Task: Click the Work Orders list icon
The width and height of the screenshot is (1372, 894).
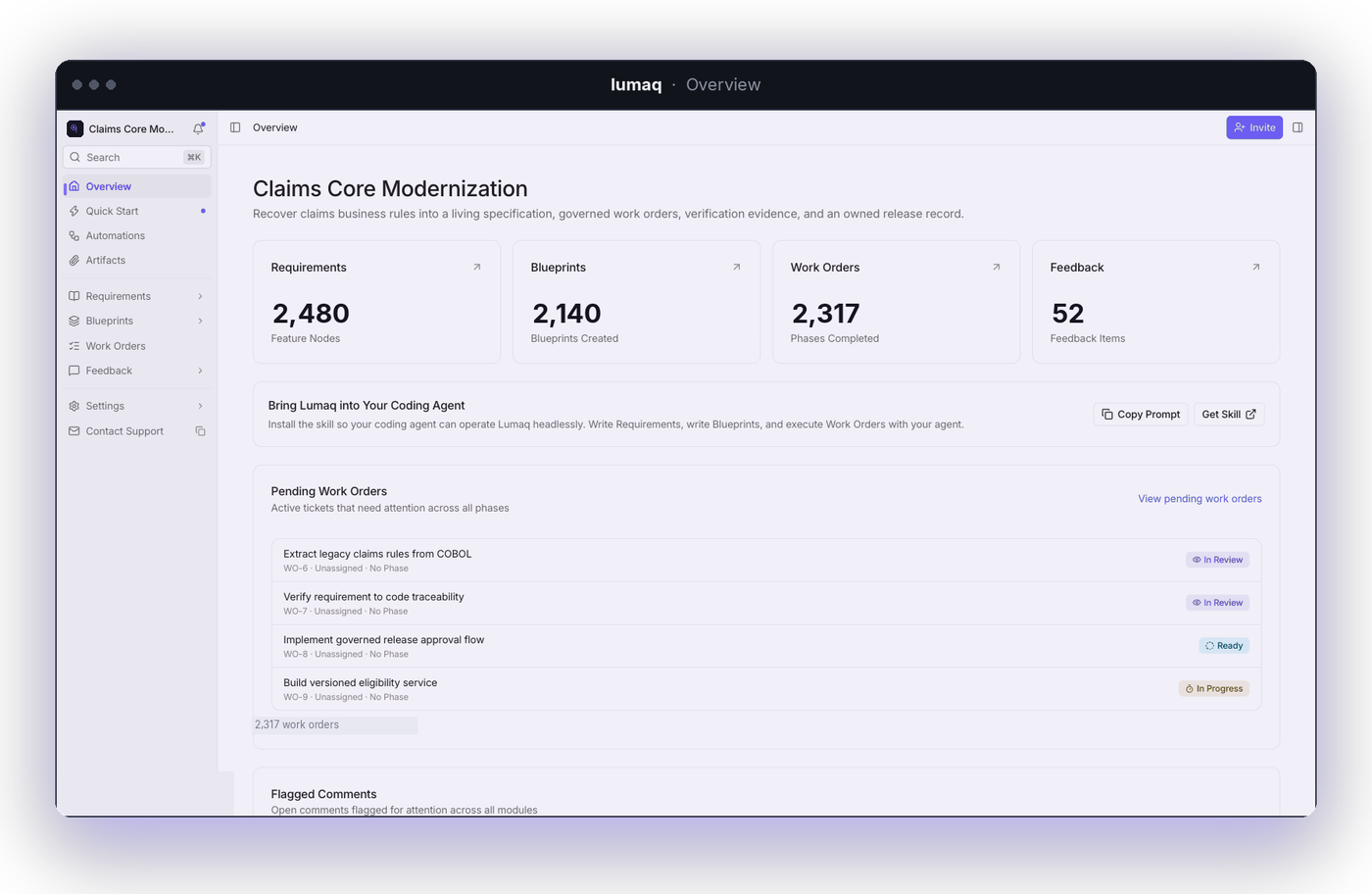Action: pos(74,346)
